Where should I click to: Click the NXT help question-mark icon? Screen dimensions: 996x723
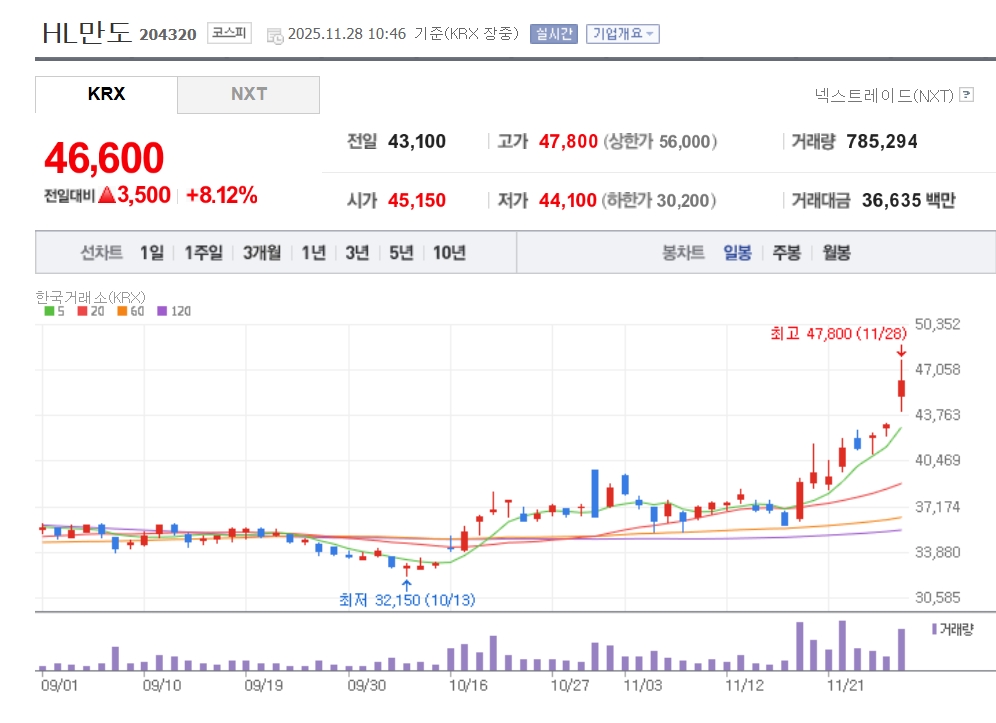point(966,95)
